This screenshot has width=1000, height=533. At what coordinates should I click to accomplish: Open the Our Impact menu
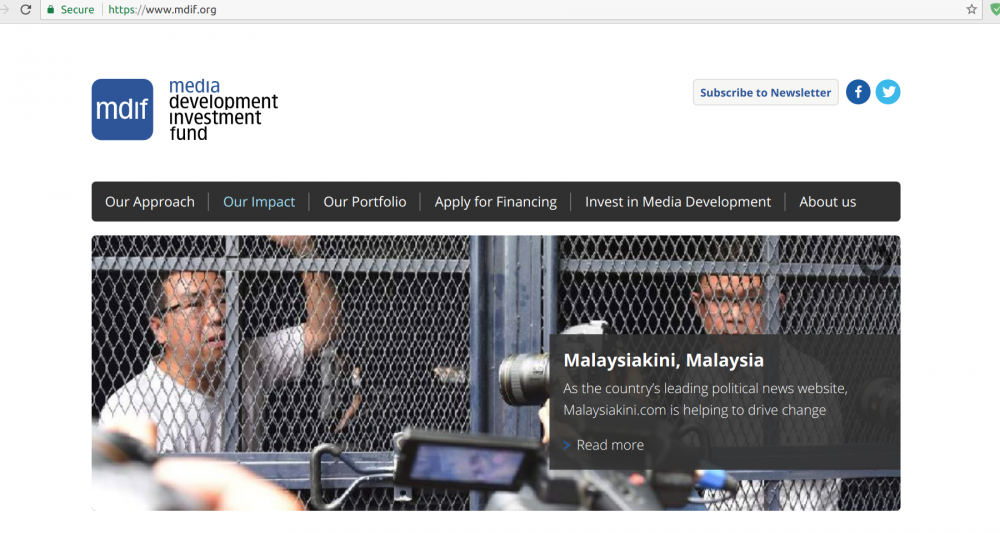pyautogui.click(x=259, y=201)
